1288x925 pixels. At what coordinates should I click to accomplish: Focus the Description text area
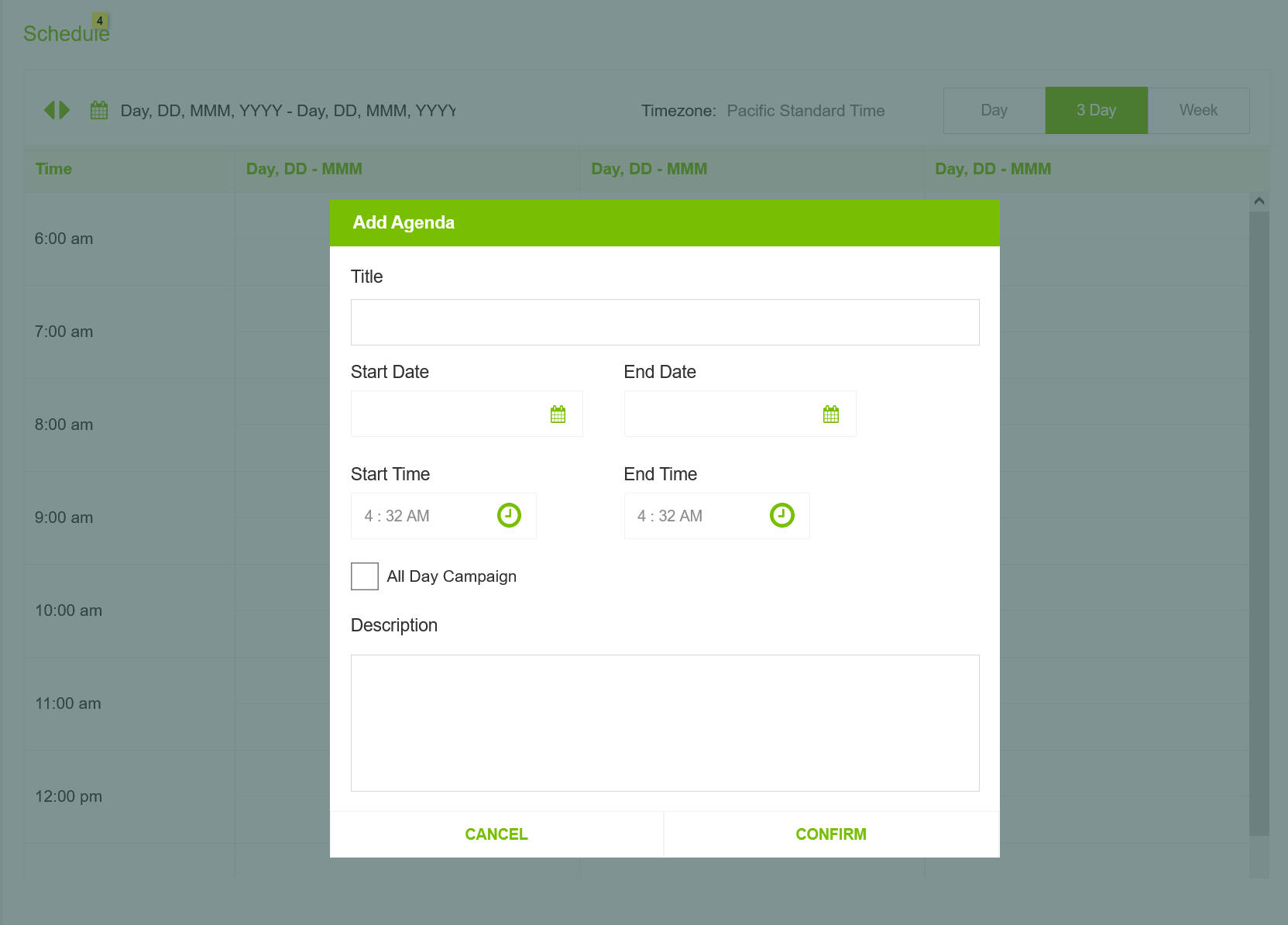tap(665, 723)
